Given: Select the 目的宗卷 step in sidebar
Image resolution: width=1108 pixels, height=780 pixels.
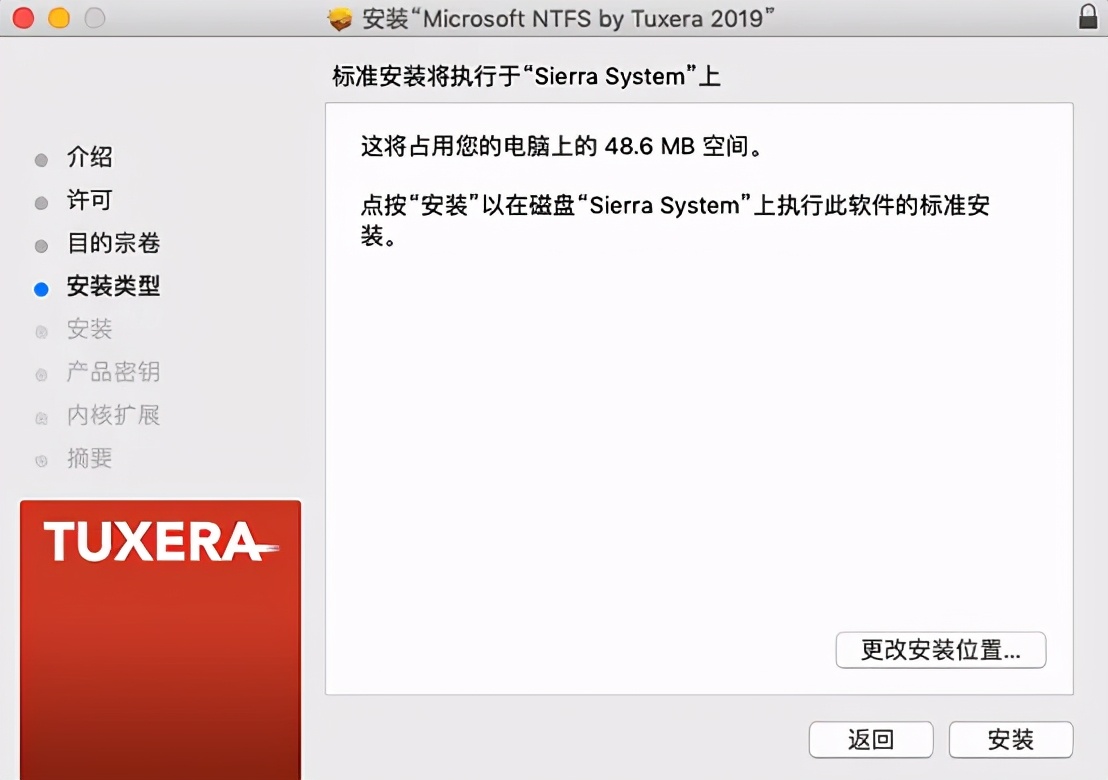Looking at the screenshot, I should pyautogui.click(x=113, y=243).
